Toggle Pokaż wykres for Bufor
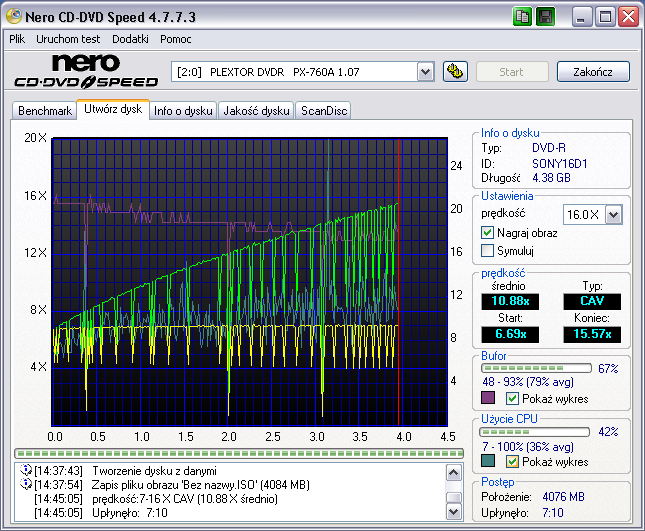Screen dimensions: 645x531 point(512,399)
